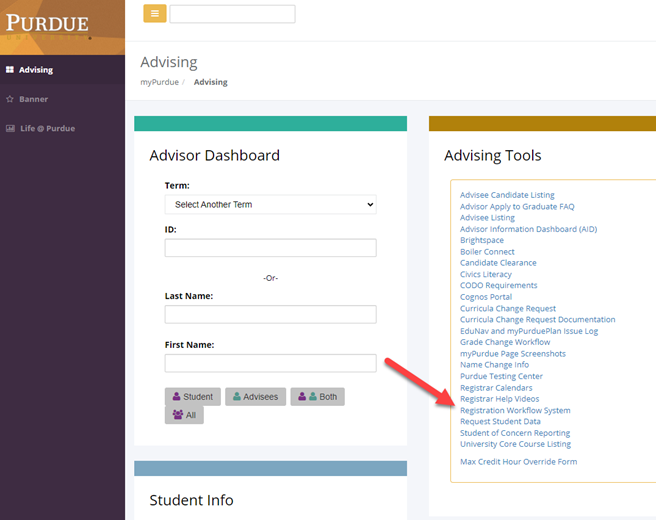Open EduNav and myPurduePlan Issue Log
Image resolution: width=656 pixels, height=520 pixels.
529,331
